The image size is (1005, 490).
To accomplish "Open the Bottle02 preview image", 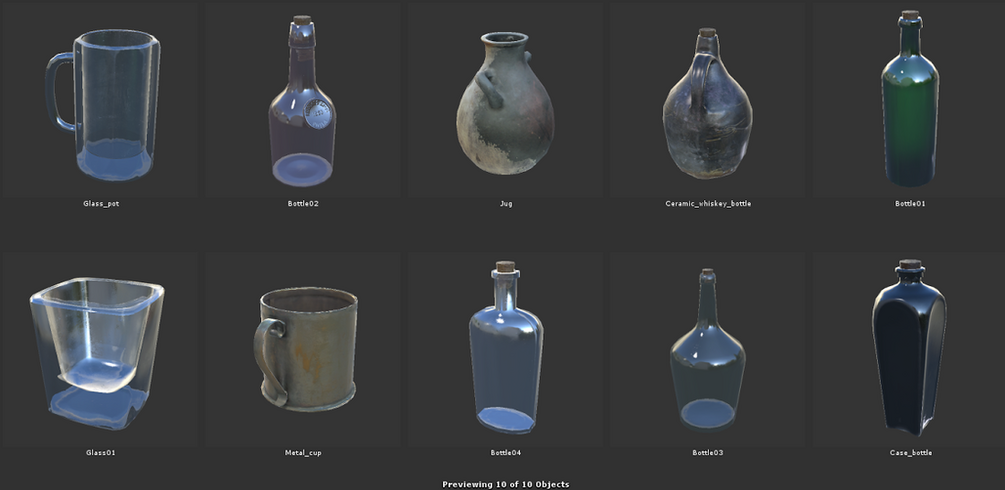I will pyautogui.click(x=303, y=99).
